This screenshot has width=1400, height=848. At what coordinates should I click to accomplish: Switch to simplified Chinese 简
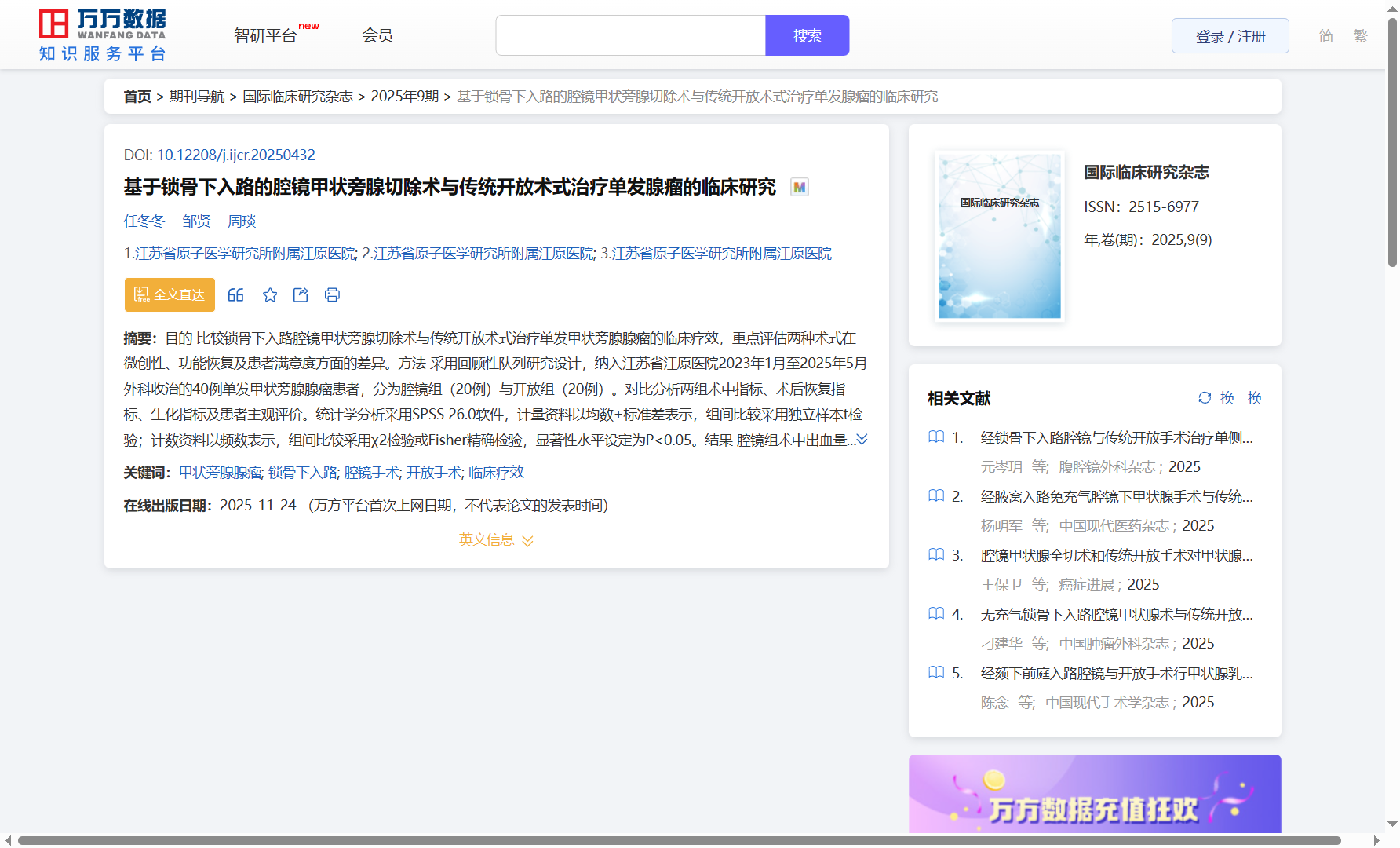(1325, 36)
